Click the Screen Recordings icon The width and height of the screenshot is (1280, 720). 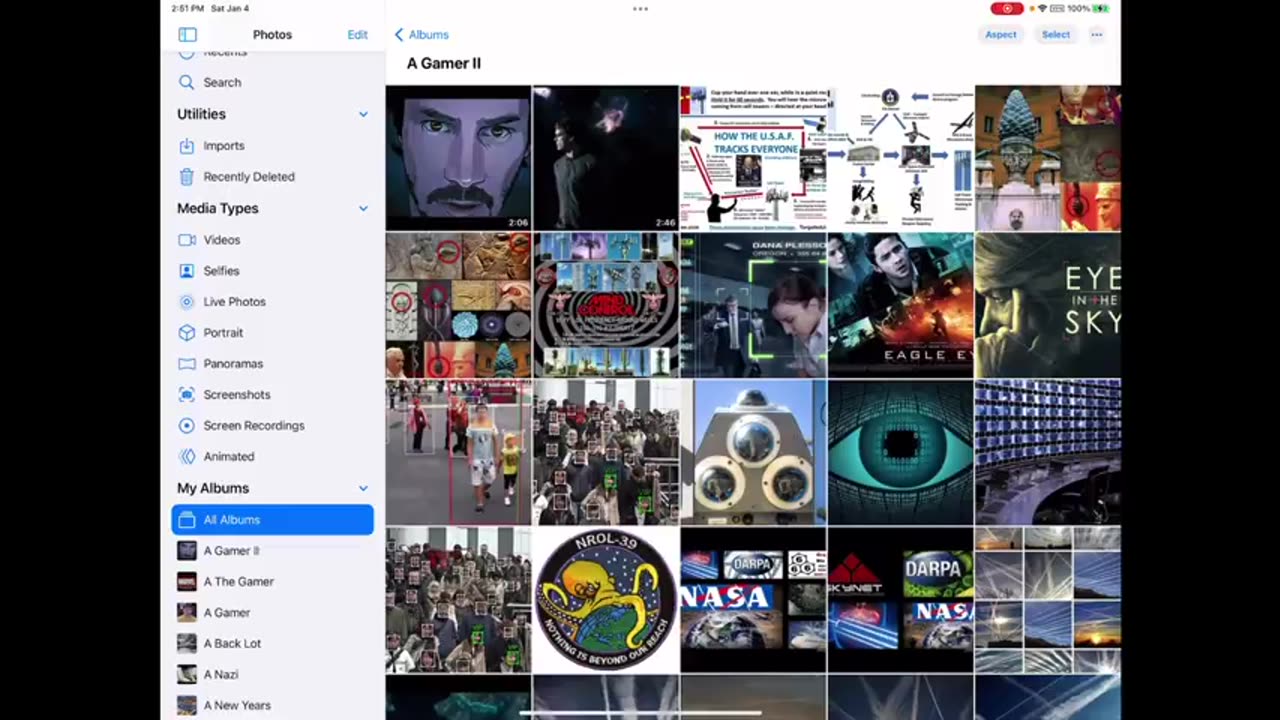pyautogui.click(x=186, y=425)
